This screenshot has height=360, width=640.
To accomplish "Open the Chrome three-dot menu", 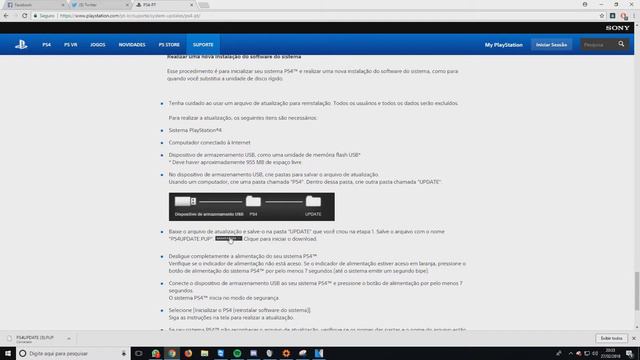I will pyautogui.click(x=634, y=16).
